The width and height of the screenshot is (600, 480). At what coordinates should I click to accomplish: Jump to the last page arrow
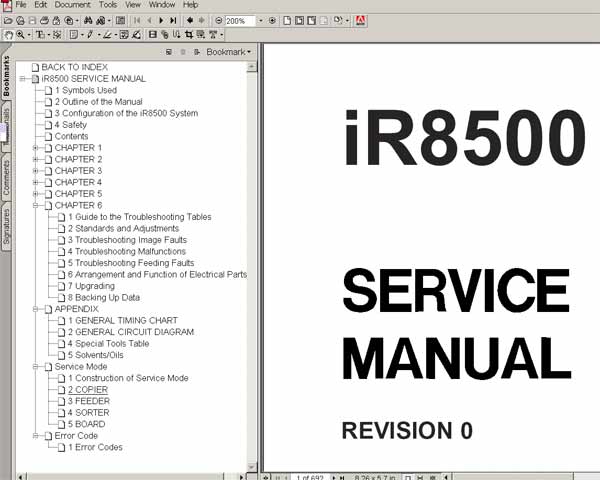[173, 20]
